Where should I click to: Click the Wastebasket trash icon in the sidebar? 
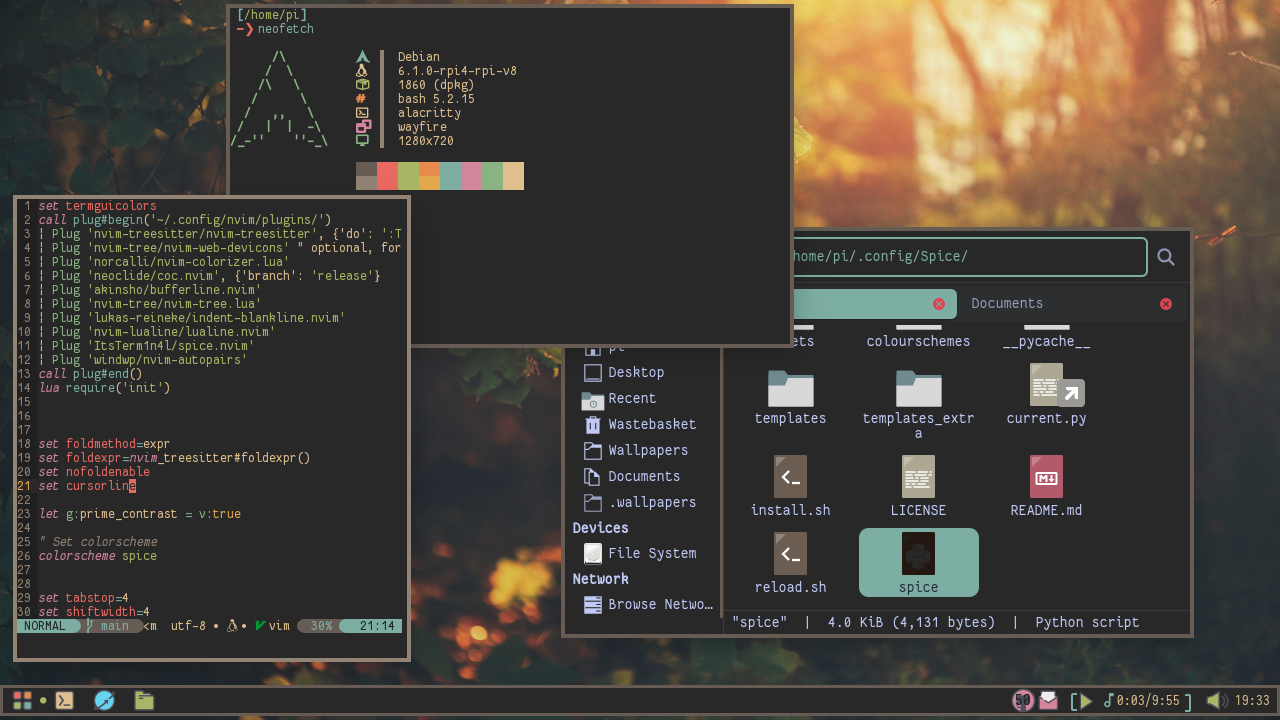pyautogui.click(x=592, y=424)
